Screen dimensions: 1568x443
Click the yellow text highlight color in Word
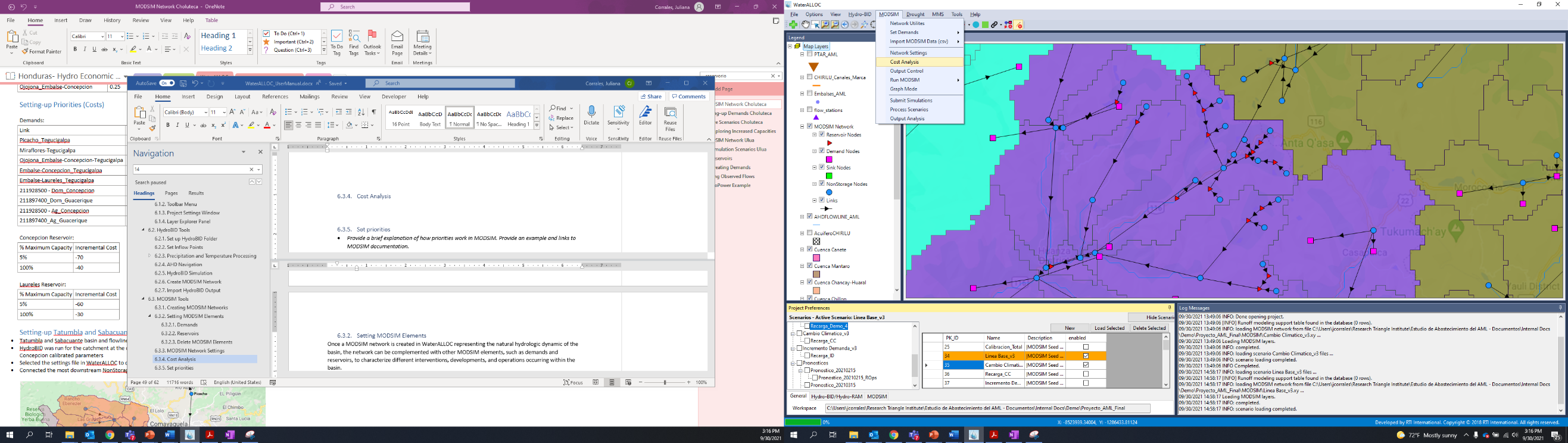pos(251,126)
